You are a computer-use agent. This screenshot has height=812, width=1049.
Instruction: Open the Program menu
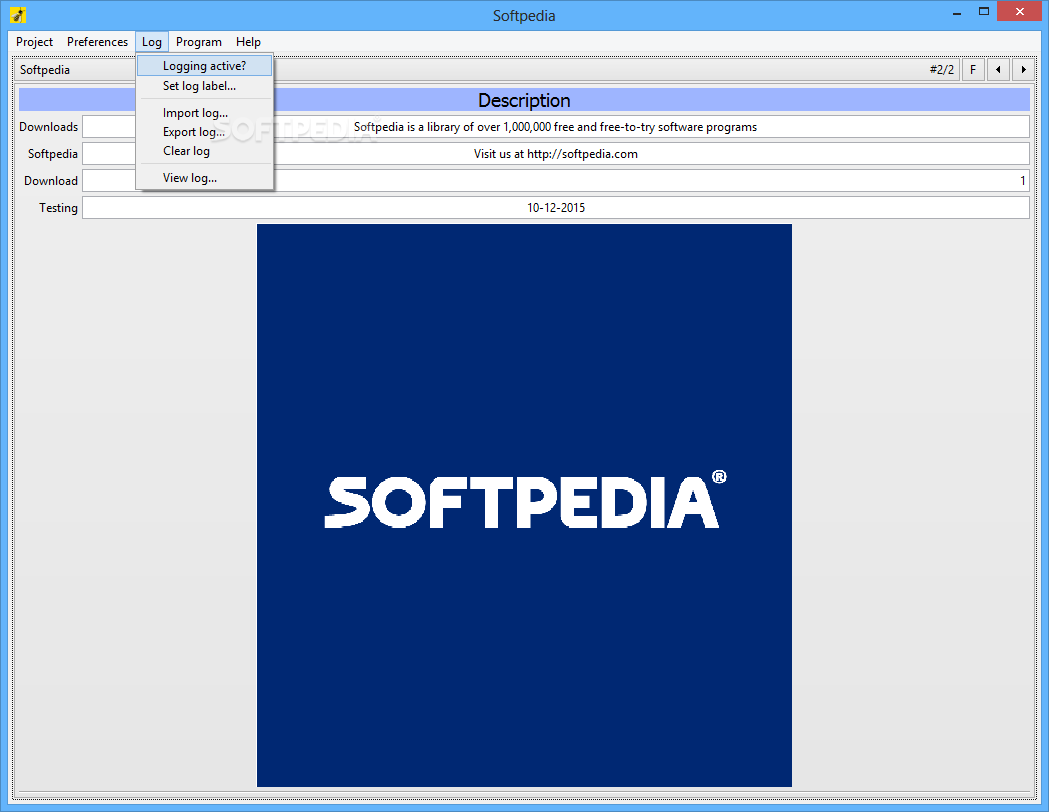pyautogui.click(x=199, y=41)
